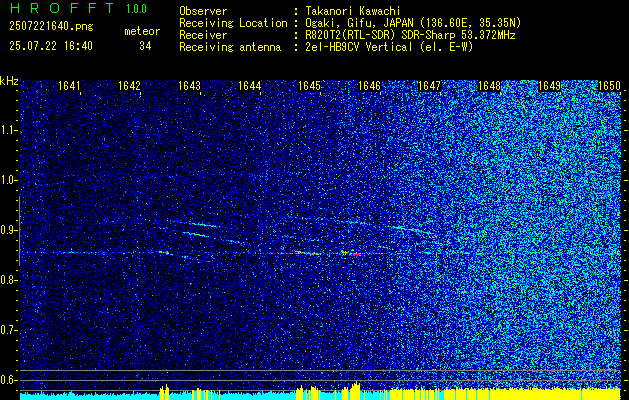Screen dimensions: 629x400
Task: Click the 1649 time axis marker
Action: (550, 86)
